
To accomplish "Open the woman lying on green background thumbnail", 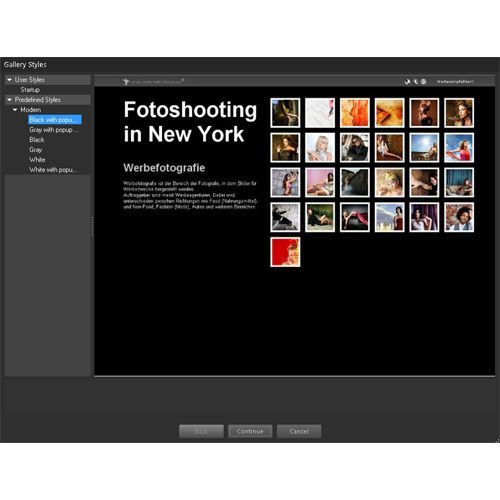I will (x=320, y=217).
